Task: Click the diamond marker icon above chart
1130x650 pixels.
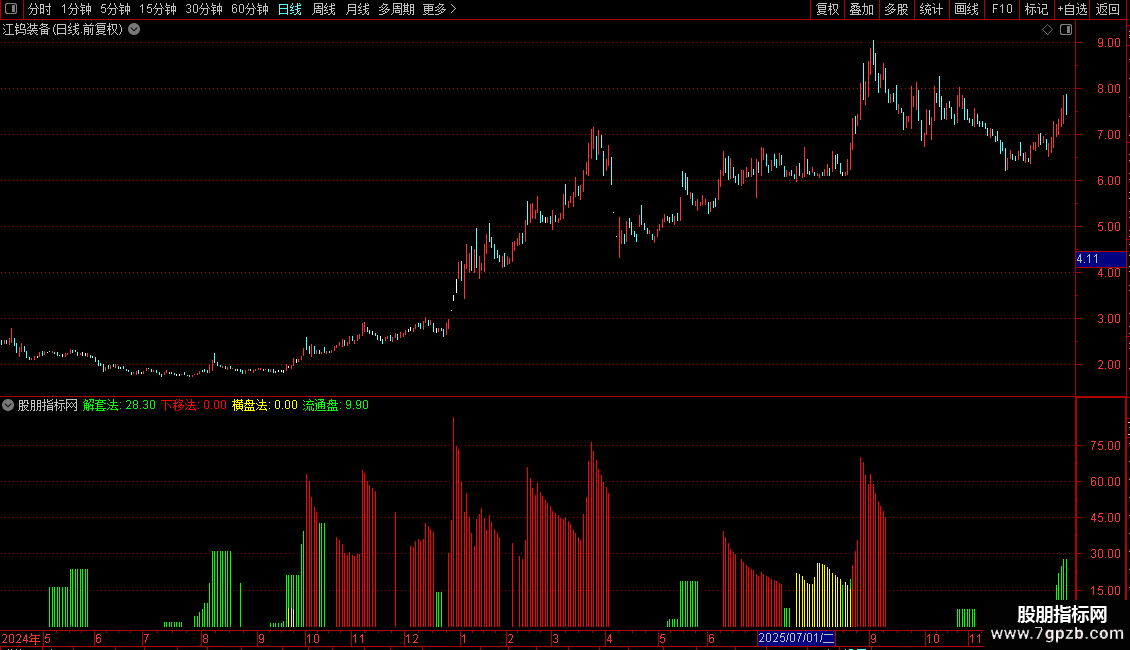Action: (1047, 30)
